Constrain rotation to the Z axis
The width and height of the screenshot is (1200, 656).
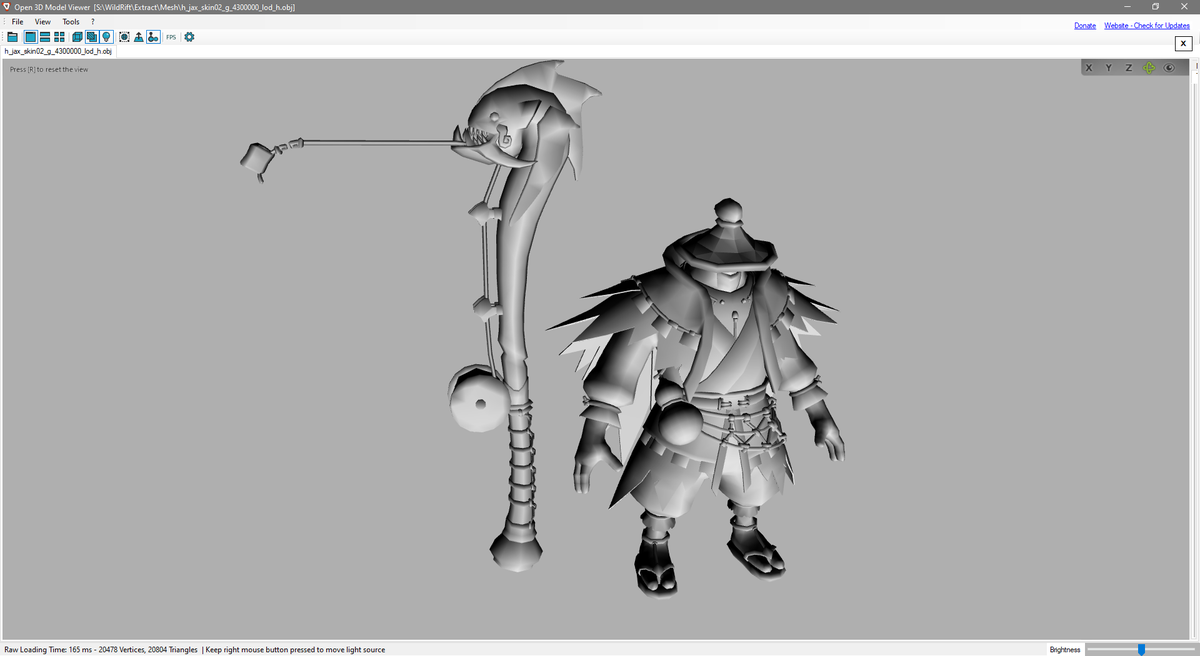(x=1128, y=68)
